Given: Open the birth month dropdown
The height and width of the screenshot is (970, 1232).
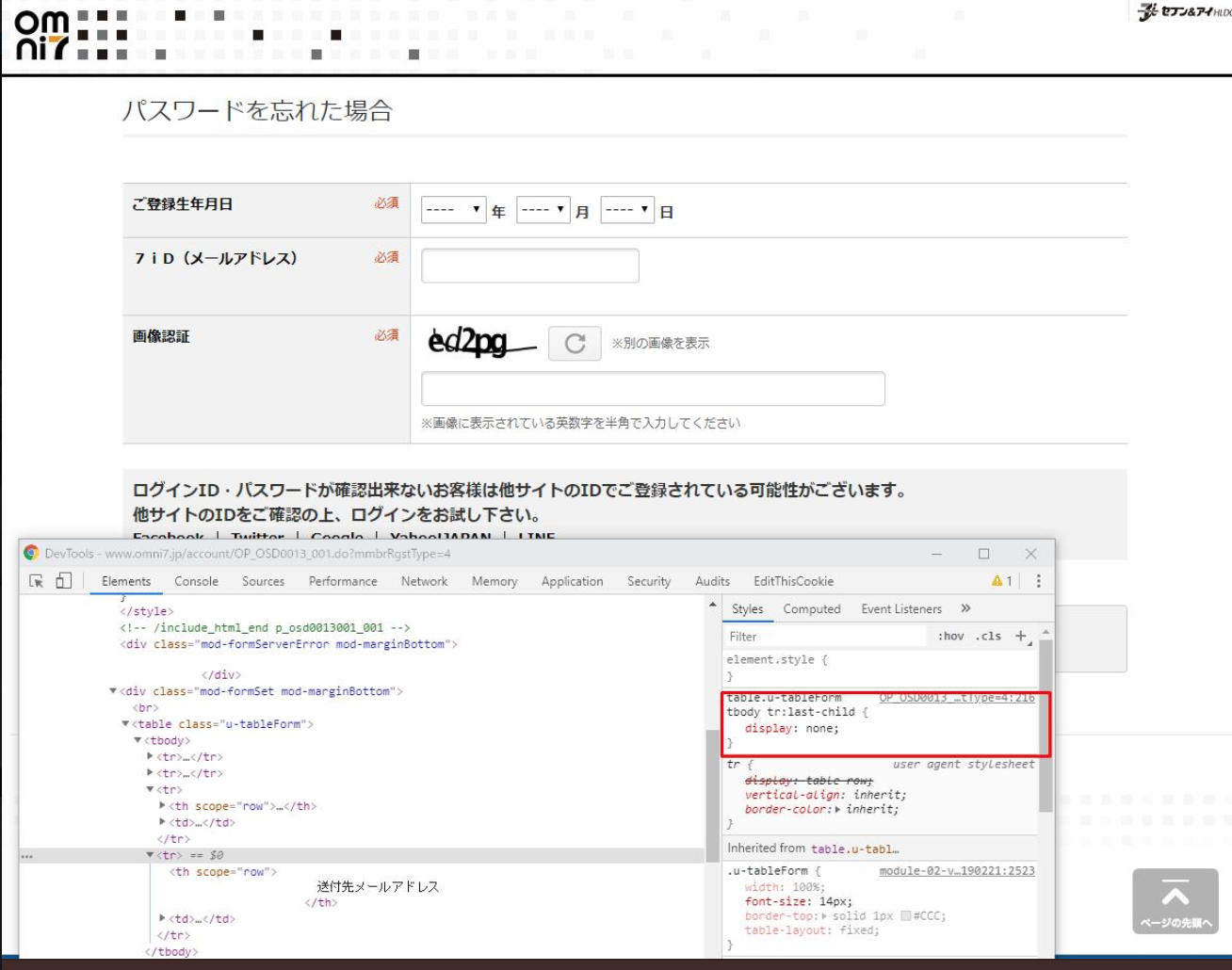Looking at the screenshot, I should point(543,210).
